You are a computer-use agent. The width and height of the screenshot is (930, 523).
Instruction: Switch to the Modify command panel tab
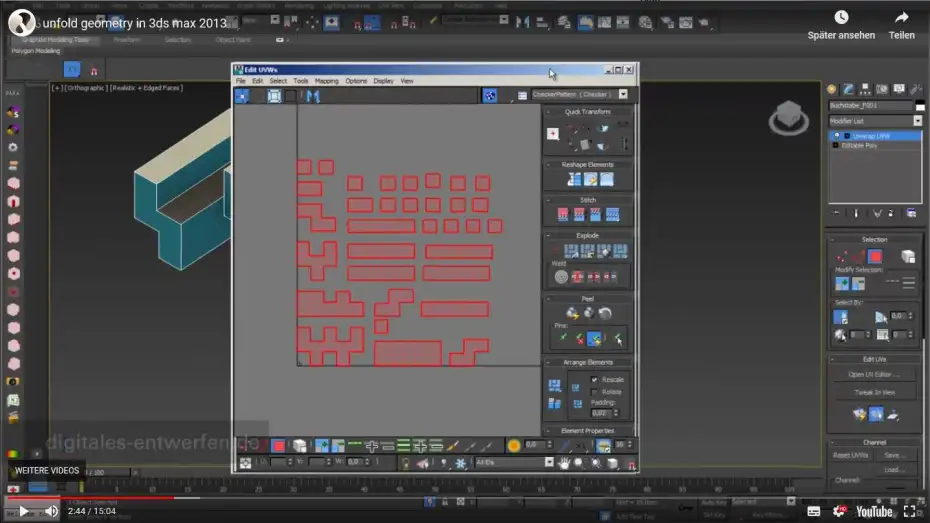click(x=848, y=89)
